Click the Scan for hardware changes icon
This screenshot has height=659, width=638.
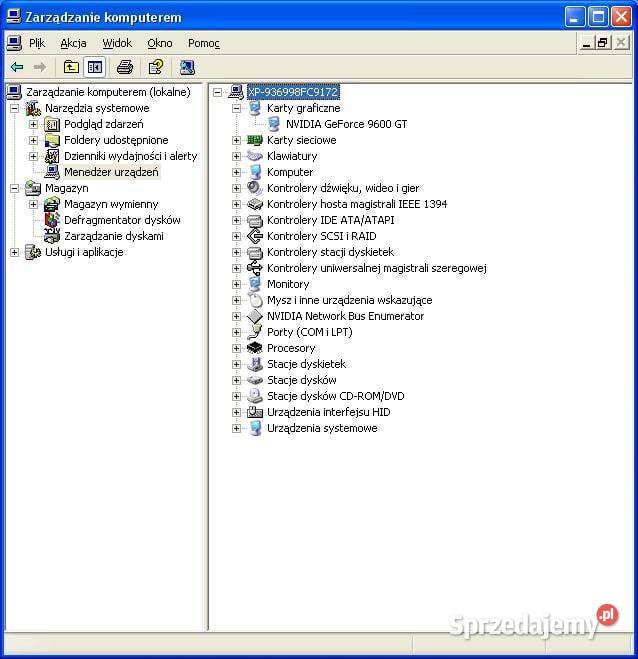(x=187, y=67)
